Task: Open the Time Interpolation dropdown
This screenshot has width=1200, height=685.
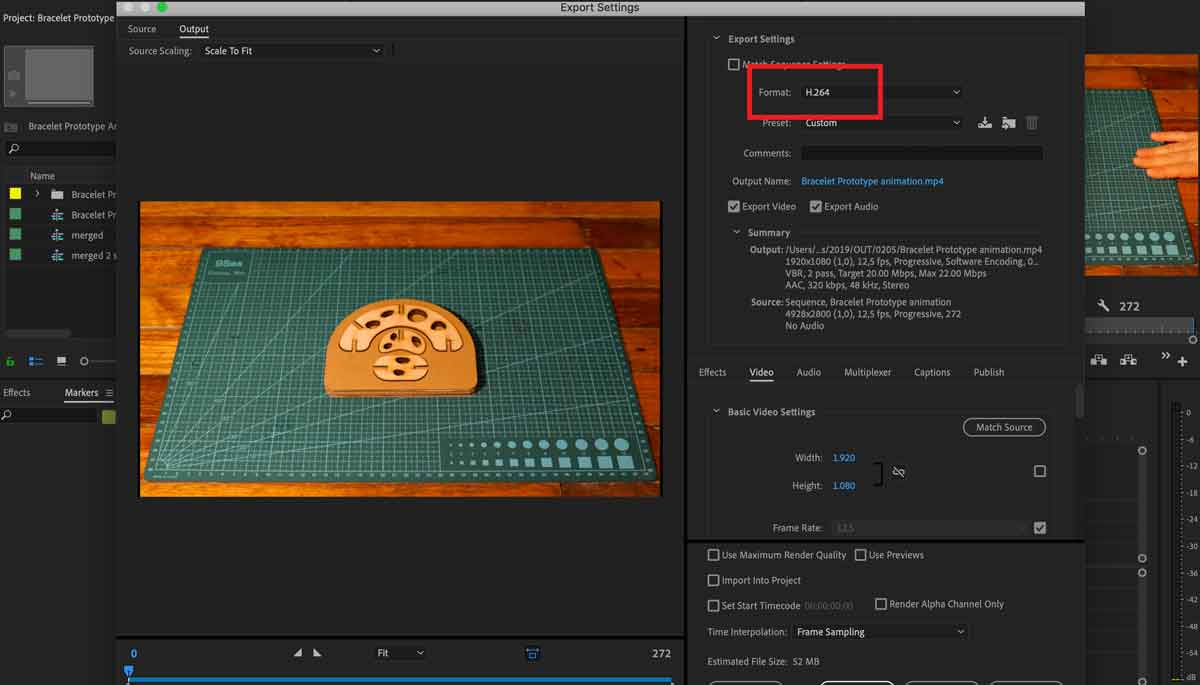Action: tap(880, 632)
